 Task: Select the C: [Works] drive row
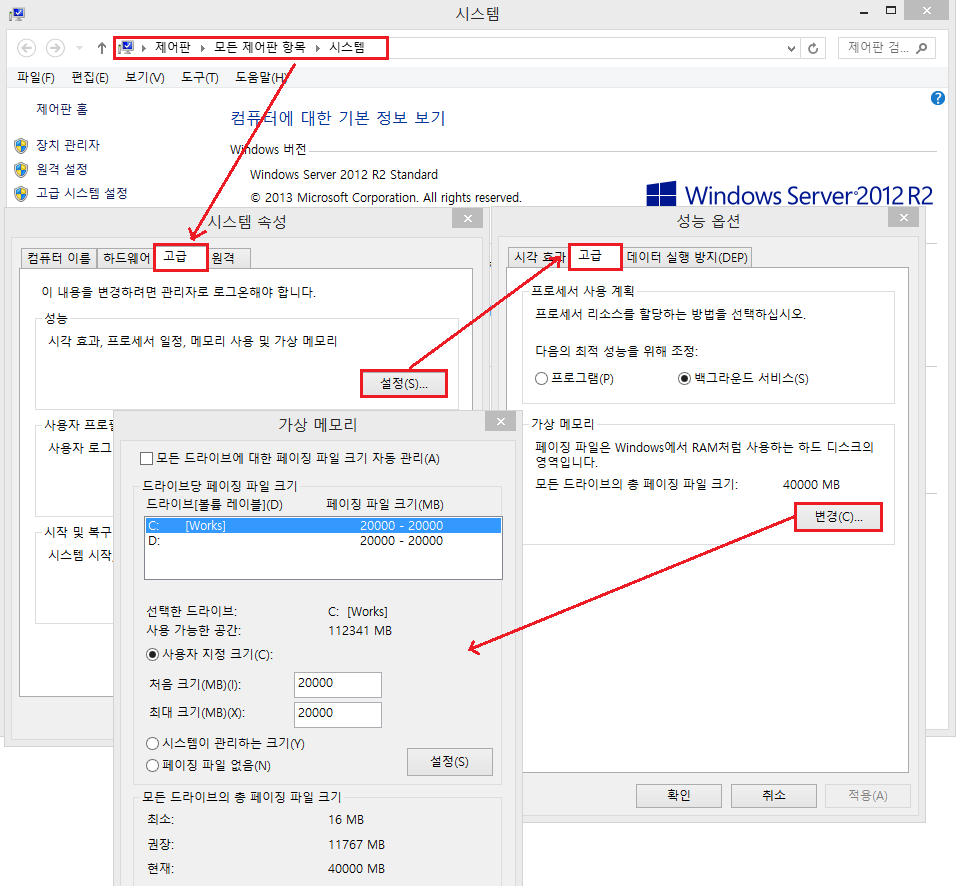click(323, 525)
